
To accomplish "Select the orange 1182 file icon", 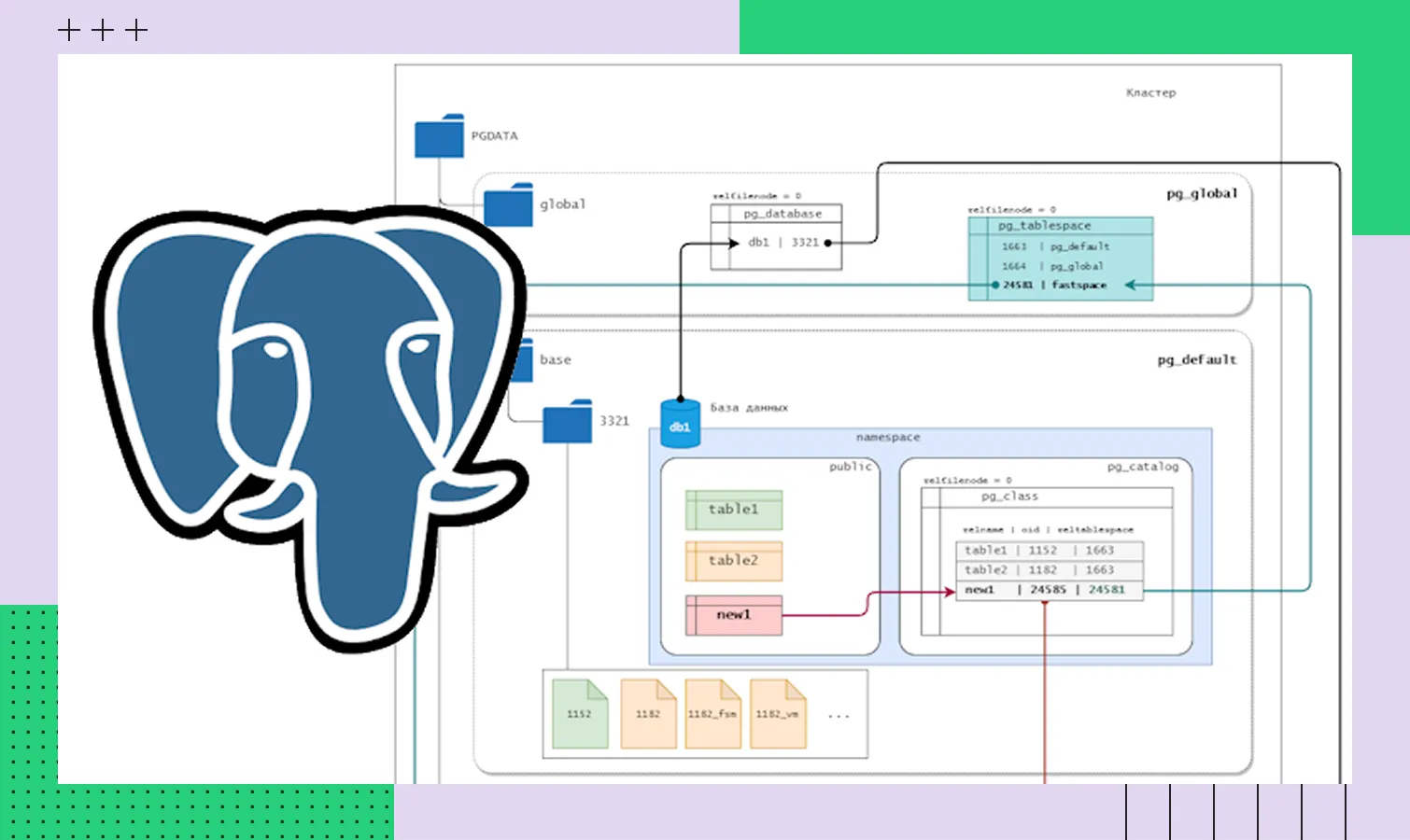I will coord(648,714).
